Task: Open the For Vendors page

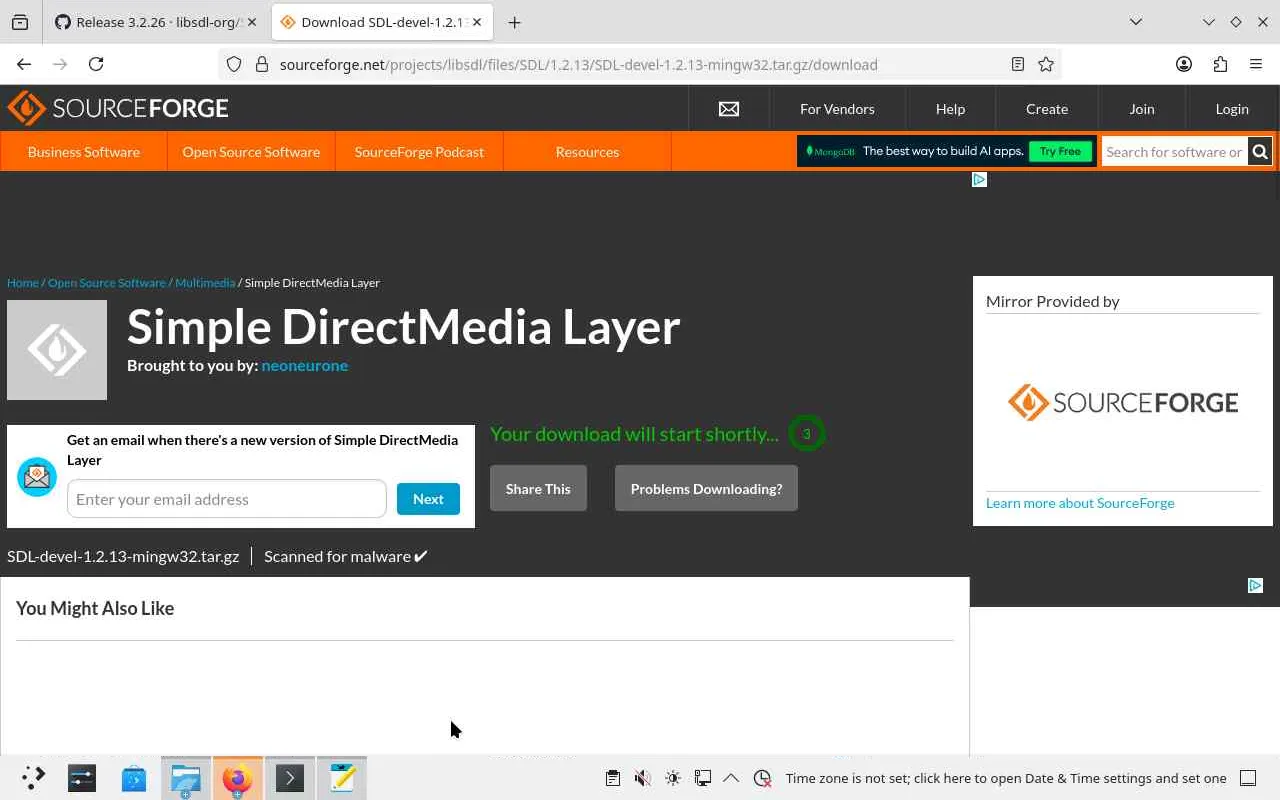Action: tap(837, 109)
